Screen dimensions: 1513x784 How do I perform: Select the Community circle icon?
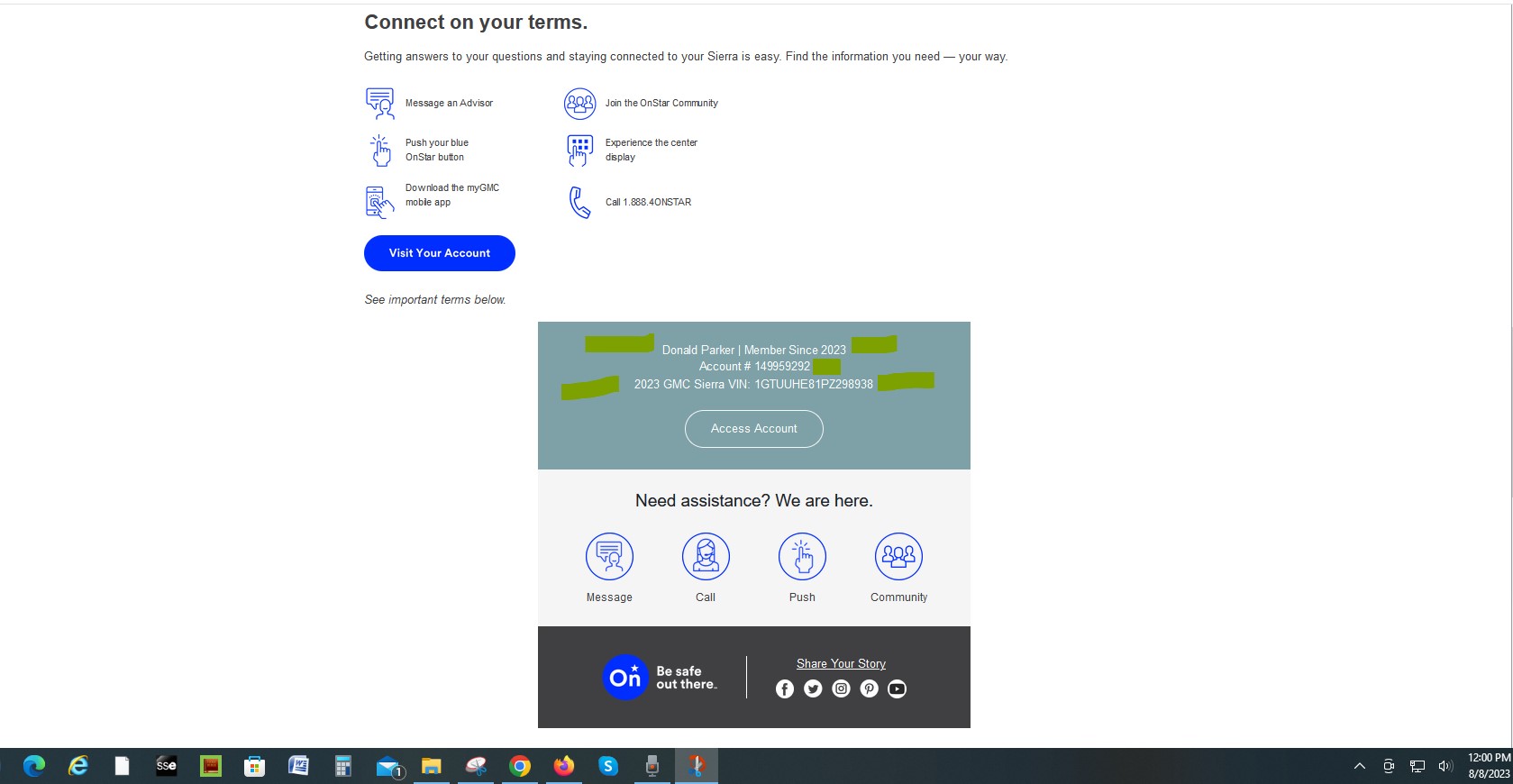pos(898,556)
